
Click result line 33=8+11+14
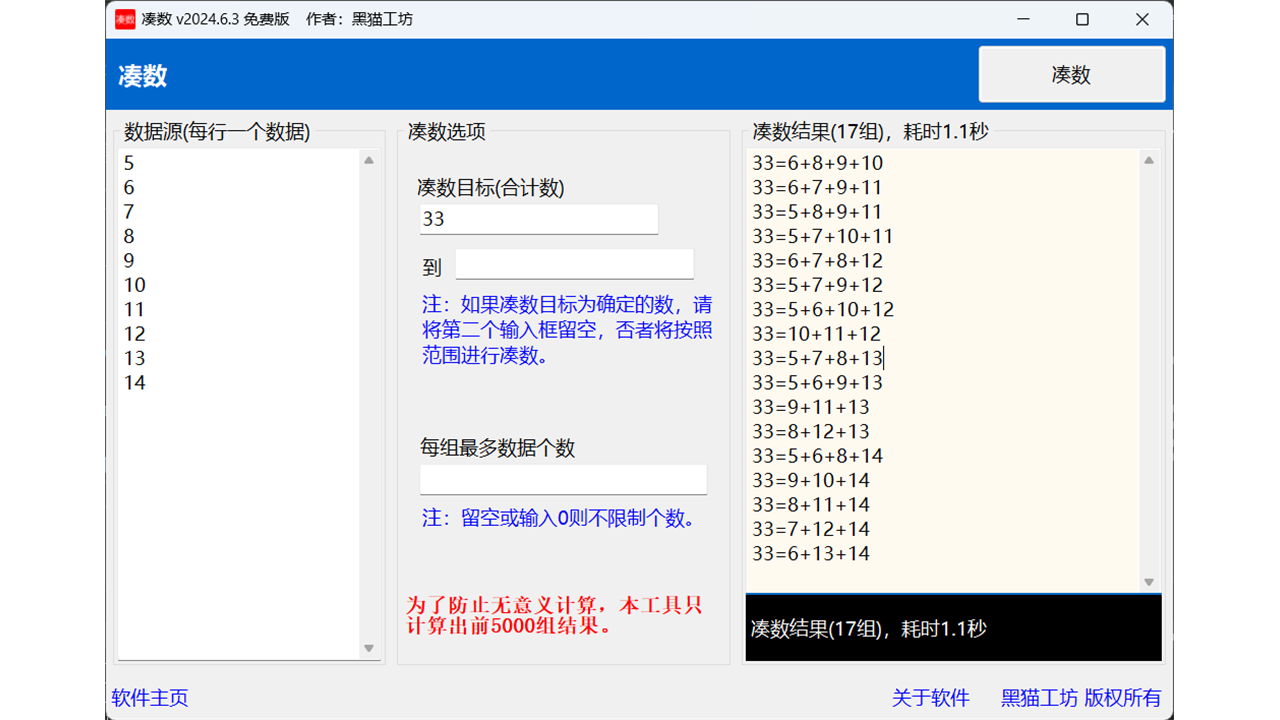pos(811,505)
